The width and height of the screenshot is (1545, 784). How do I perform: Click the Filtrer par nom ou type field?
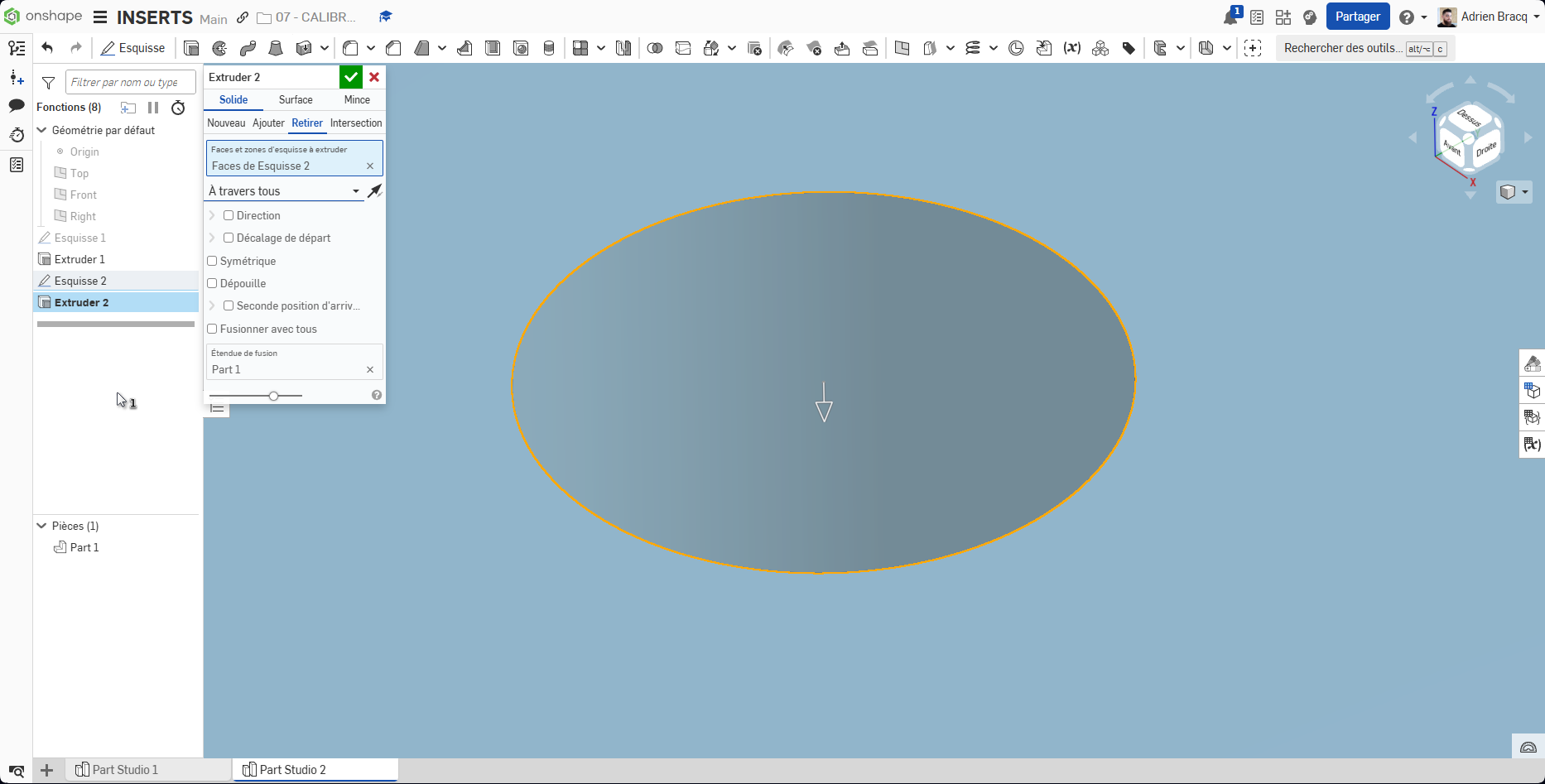pyautogui.click(x=130, y=82)
